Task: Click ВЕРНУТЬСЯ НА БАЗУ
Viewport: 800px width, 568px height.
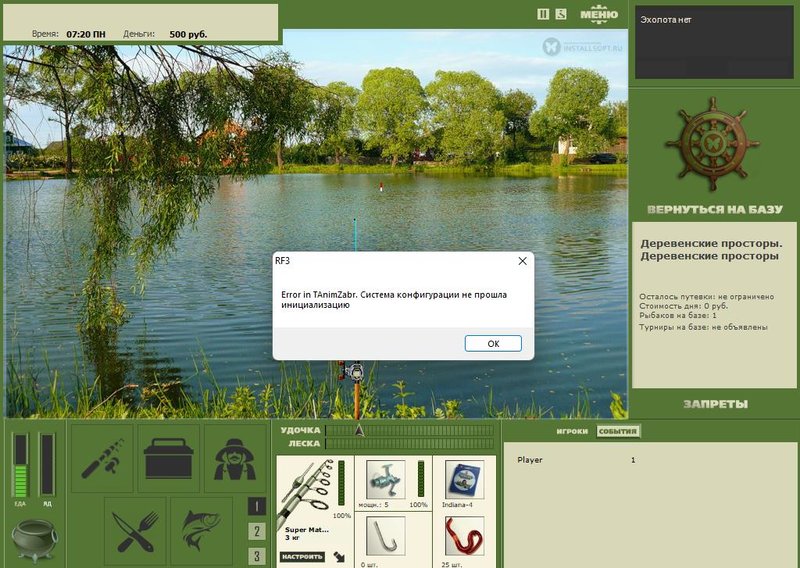Action: [x=714, y=210]
